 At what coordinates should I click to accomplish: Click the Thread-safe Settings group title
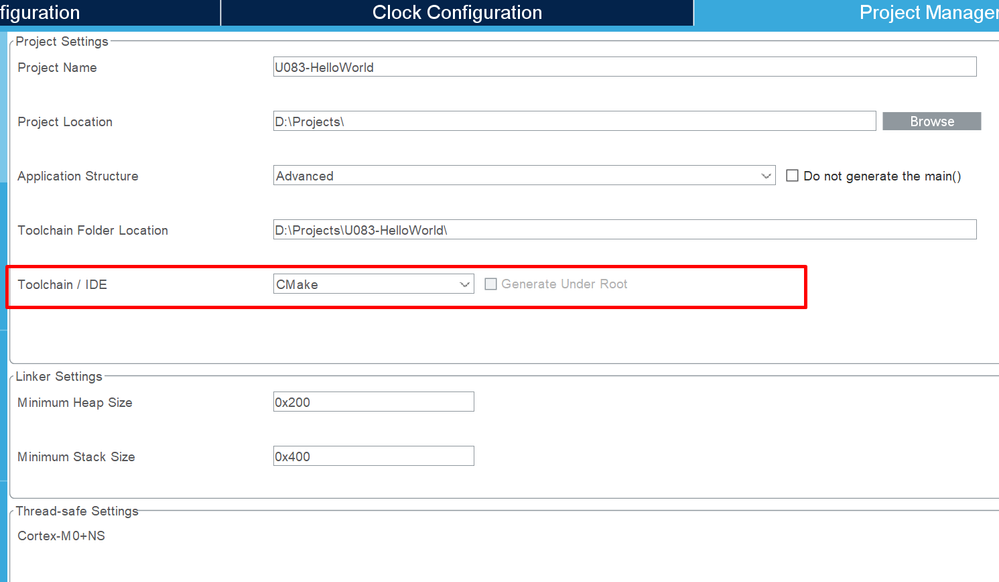(77, 511)
